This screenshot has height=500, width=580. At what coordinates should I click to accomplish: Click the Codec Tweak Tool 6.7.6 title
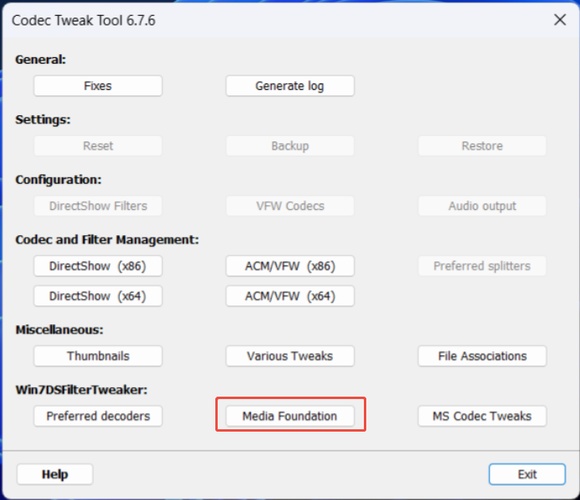(x=84, y=20)
